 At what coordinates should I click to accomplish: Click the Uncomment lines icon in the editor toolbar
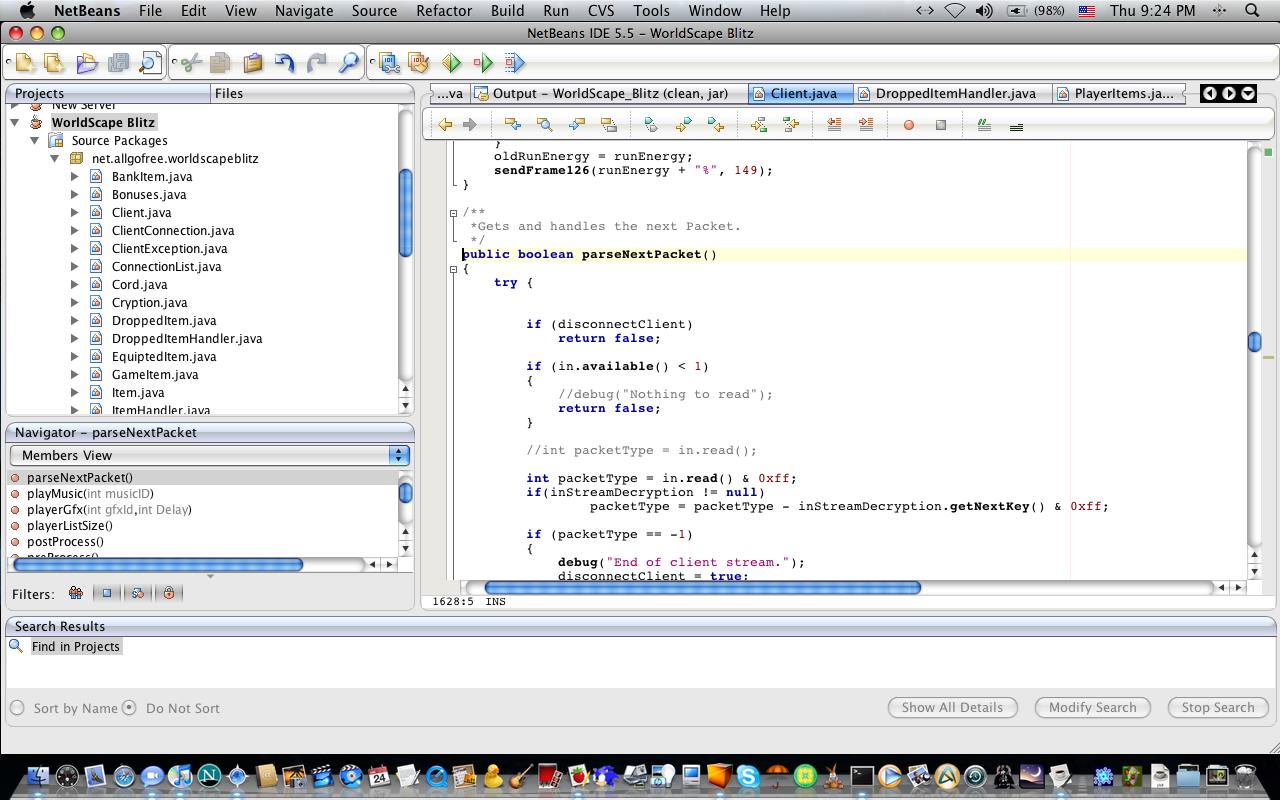coord(1016,126)
